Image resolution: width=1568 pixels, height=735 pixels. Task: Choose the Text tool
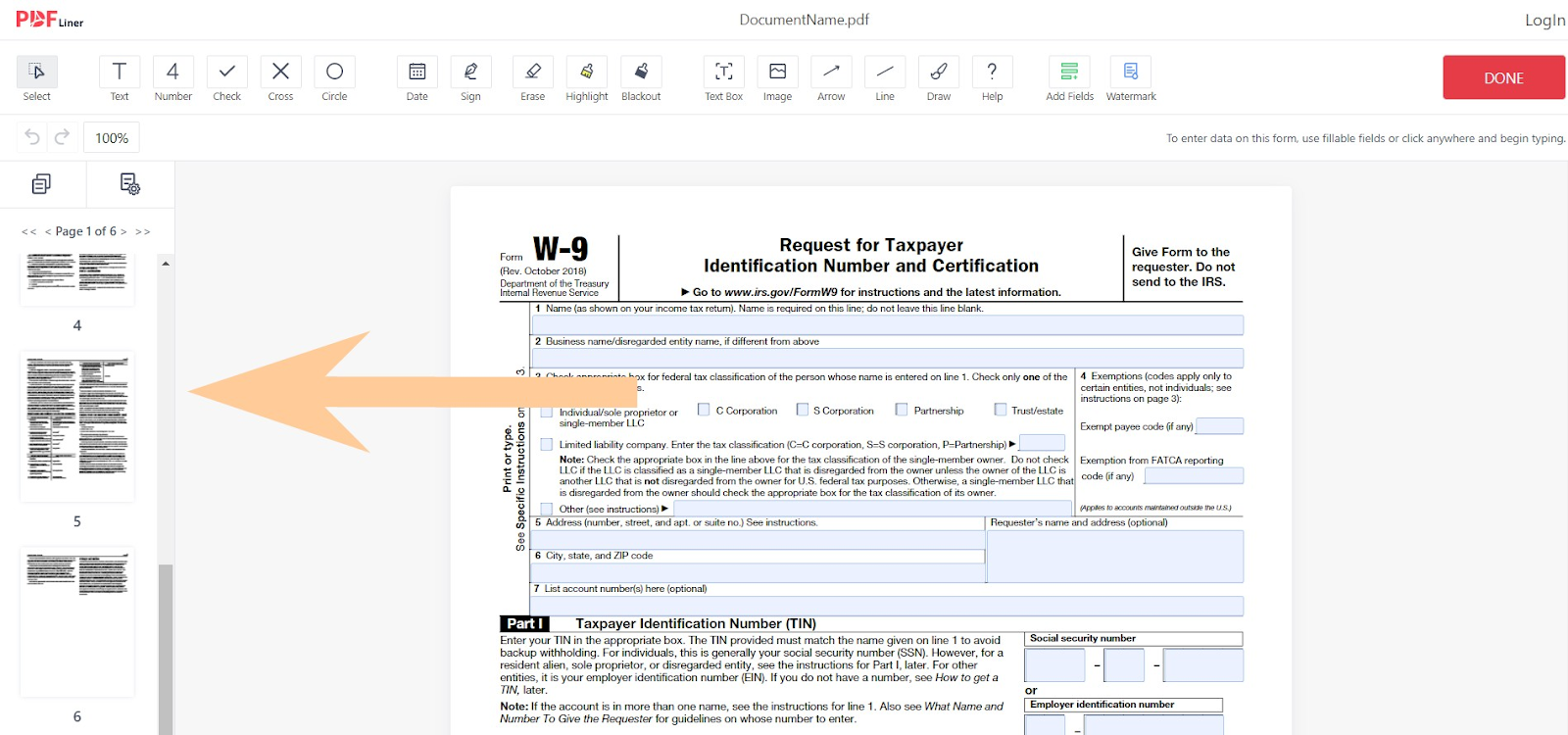point(120,78)
